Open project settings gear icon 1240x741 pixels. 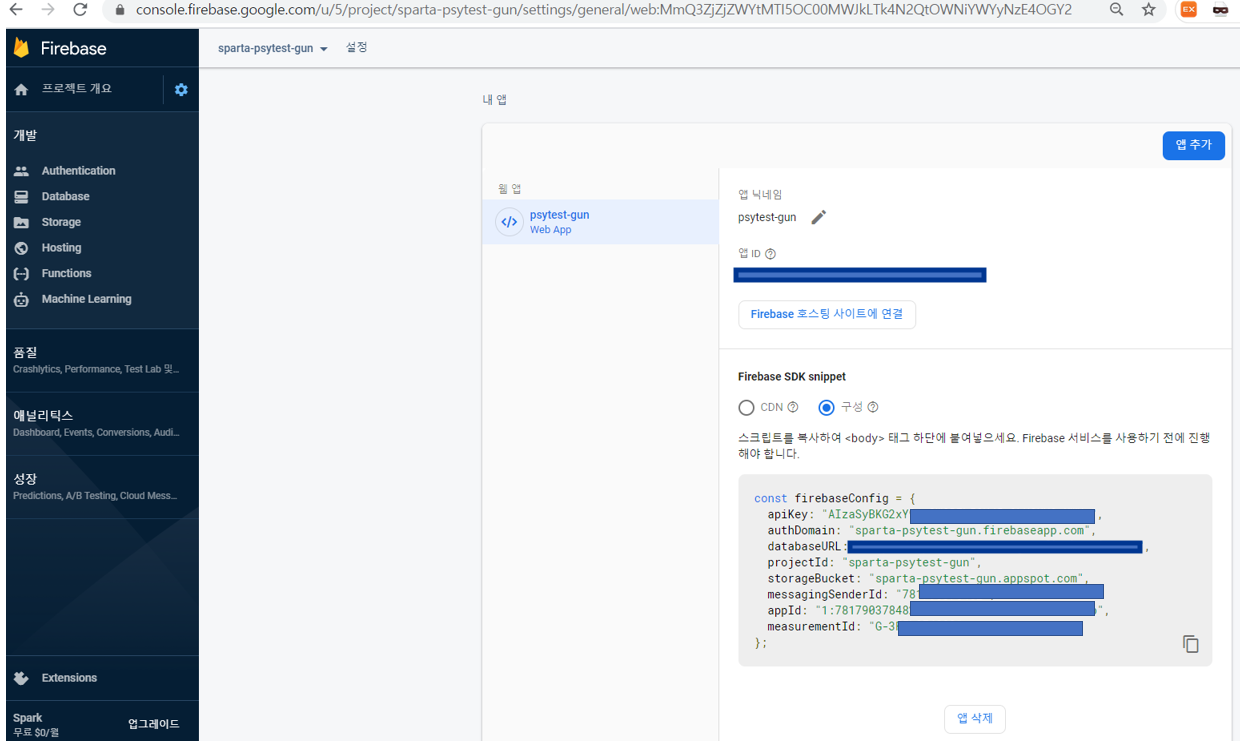(x=181, y=89)
